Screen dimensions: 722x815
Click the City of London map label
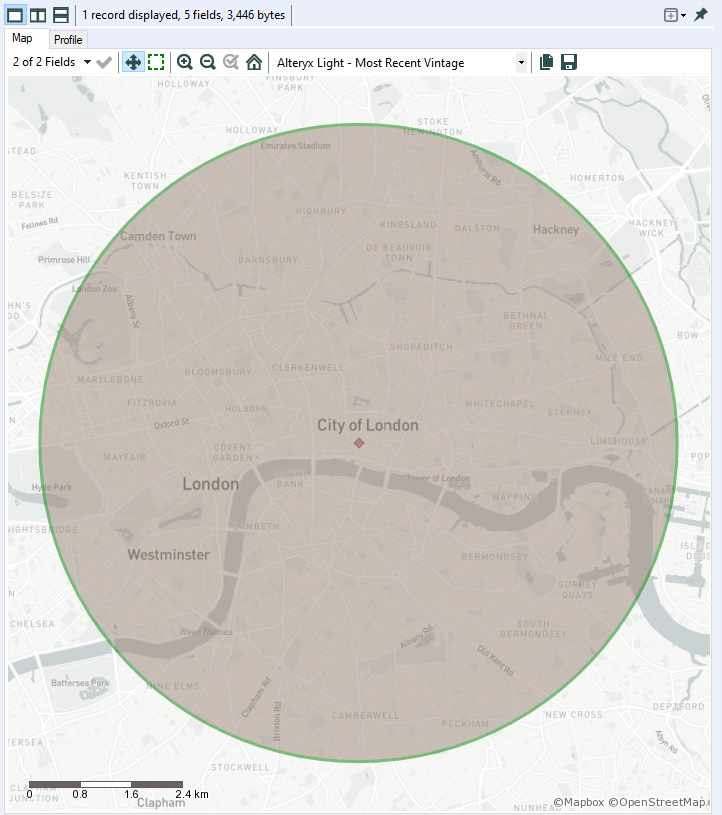367,426
